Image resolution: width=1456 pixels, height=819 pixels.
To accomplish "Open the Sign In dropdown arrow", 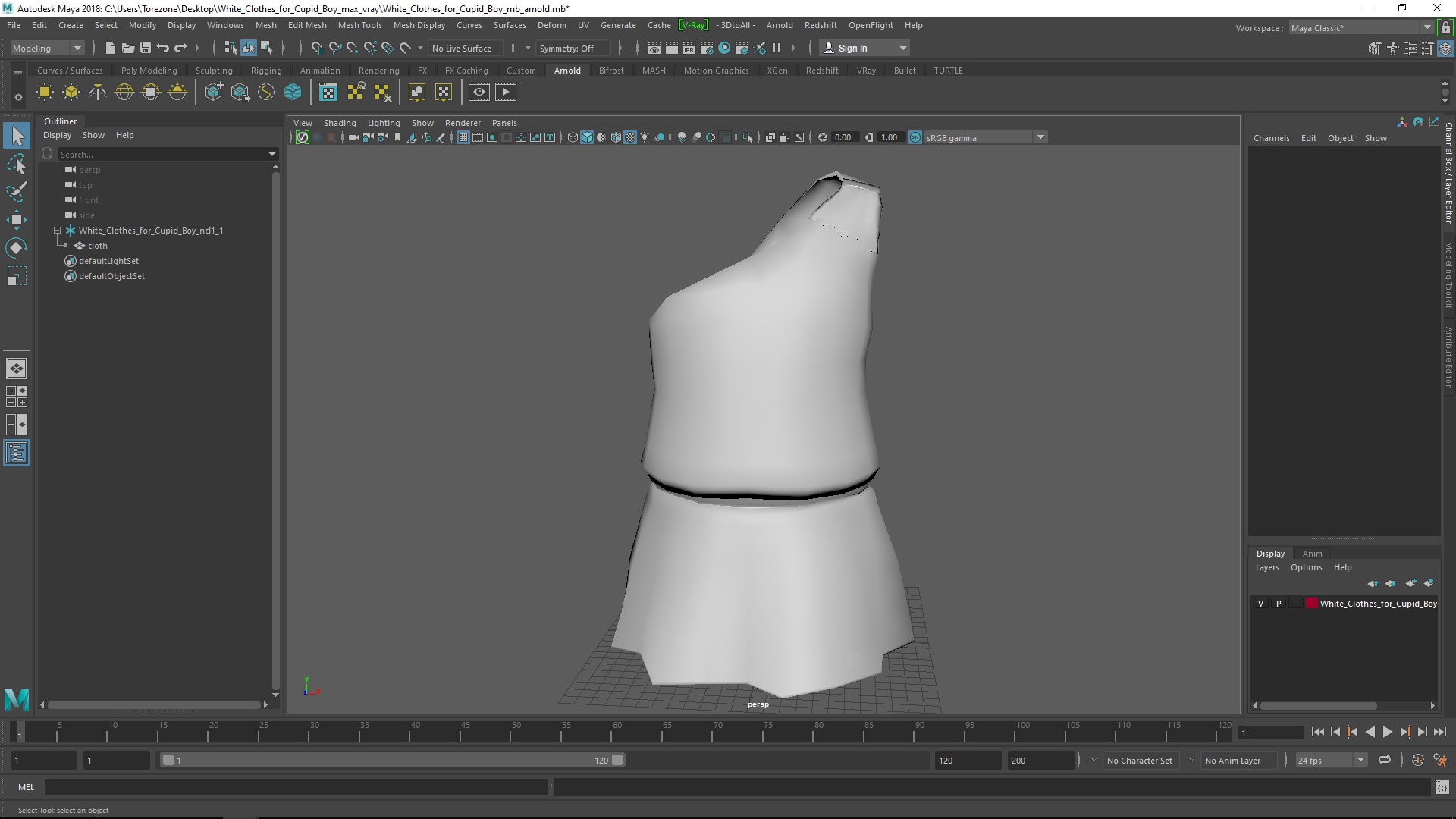I will 903,48.
